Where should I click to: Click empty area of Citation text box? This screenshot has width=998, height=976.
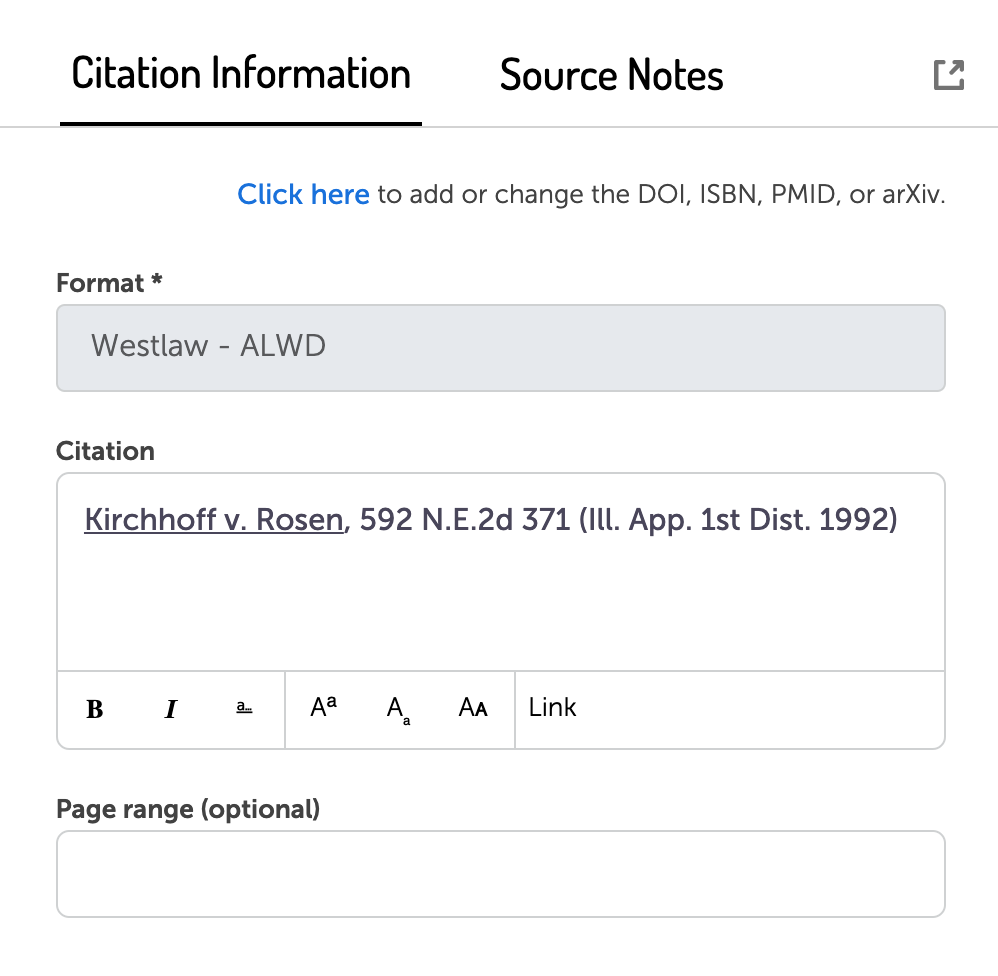[501, 605]
